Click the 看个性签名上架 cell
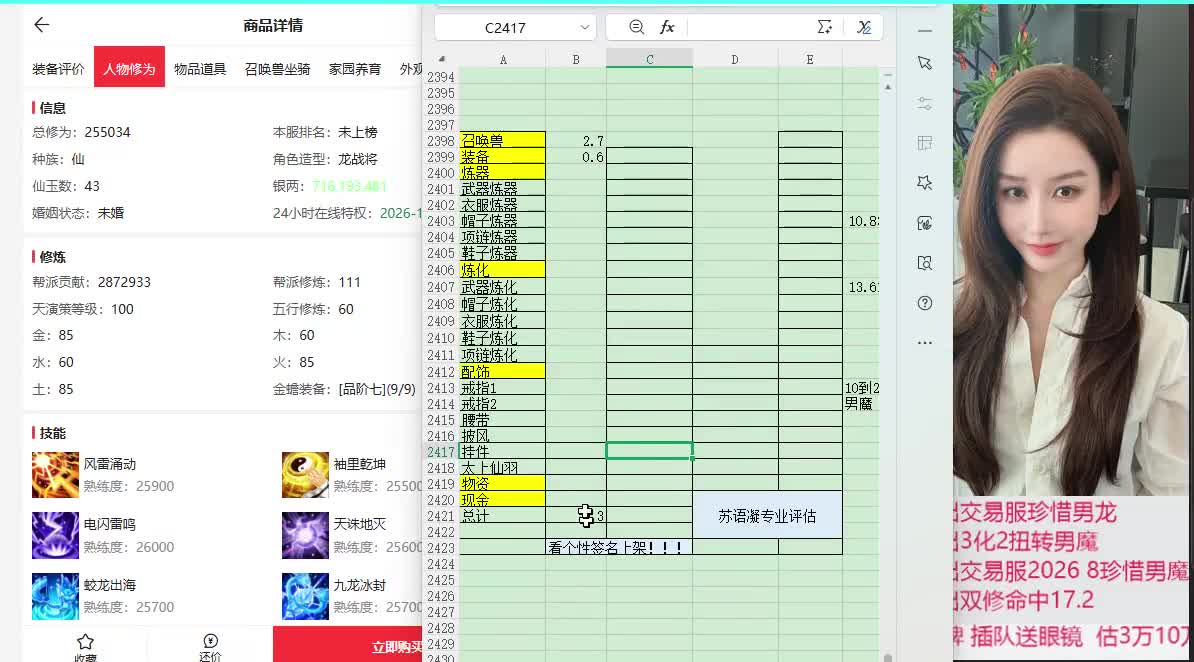 point(618,547)
